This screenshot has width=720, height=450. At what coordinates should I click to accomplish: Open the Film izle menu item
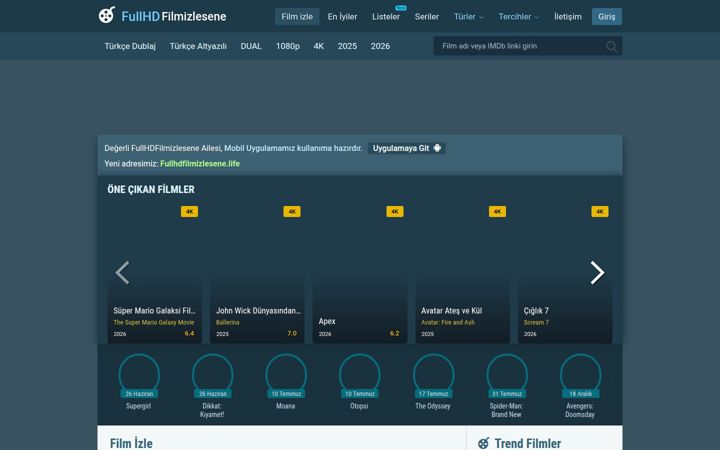[297, 17]
